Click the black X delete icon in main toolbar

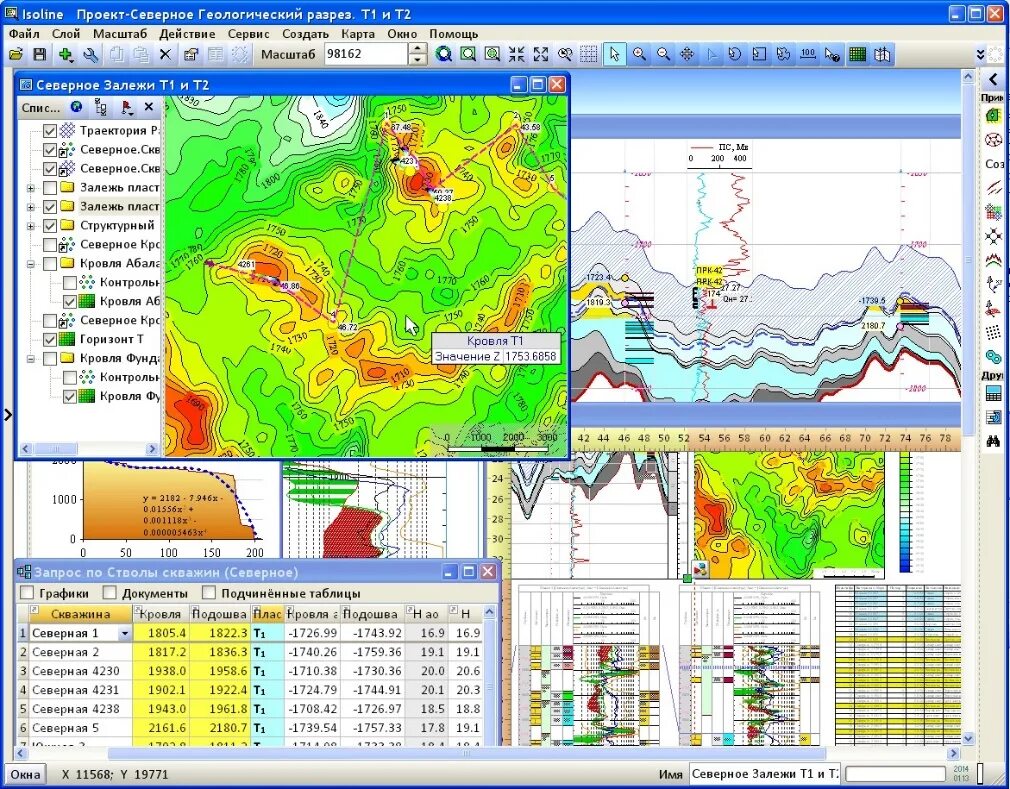coord(165,55)
